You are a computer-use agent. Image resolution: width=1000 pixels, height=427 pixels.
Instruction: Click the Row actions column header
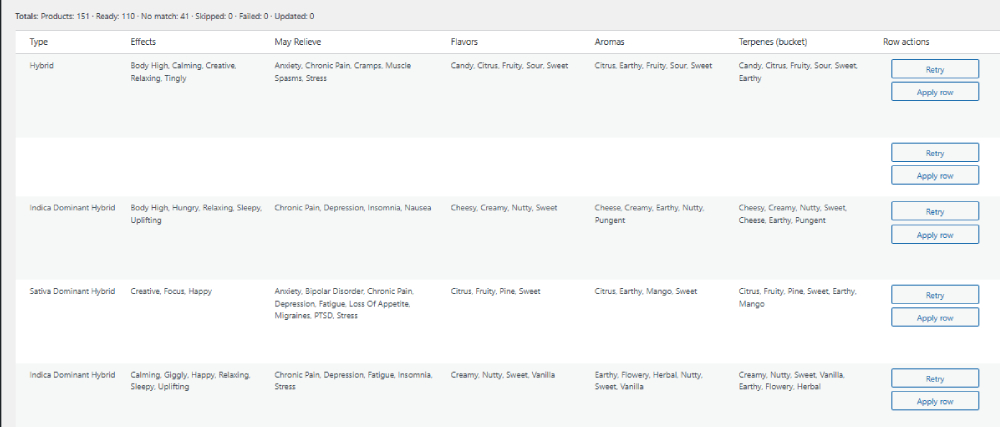906,42
